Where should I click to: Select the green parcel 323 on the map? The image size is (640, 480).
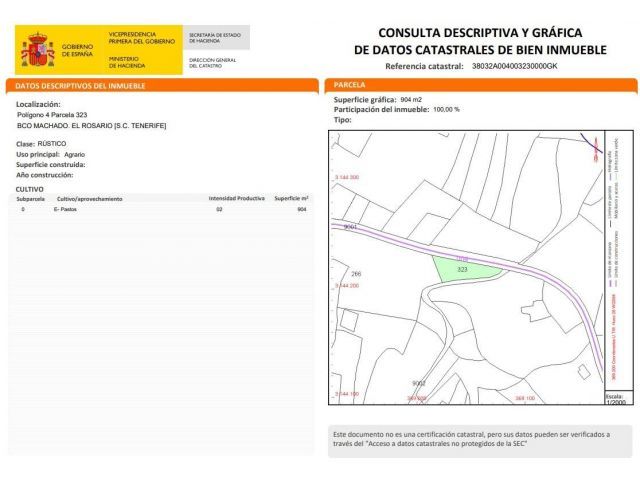click(466, 269)
